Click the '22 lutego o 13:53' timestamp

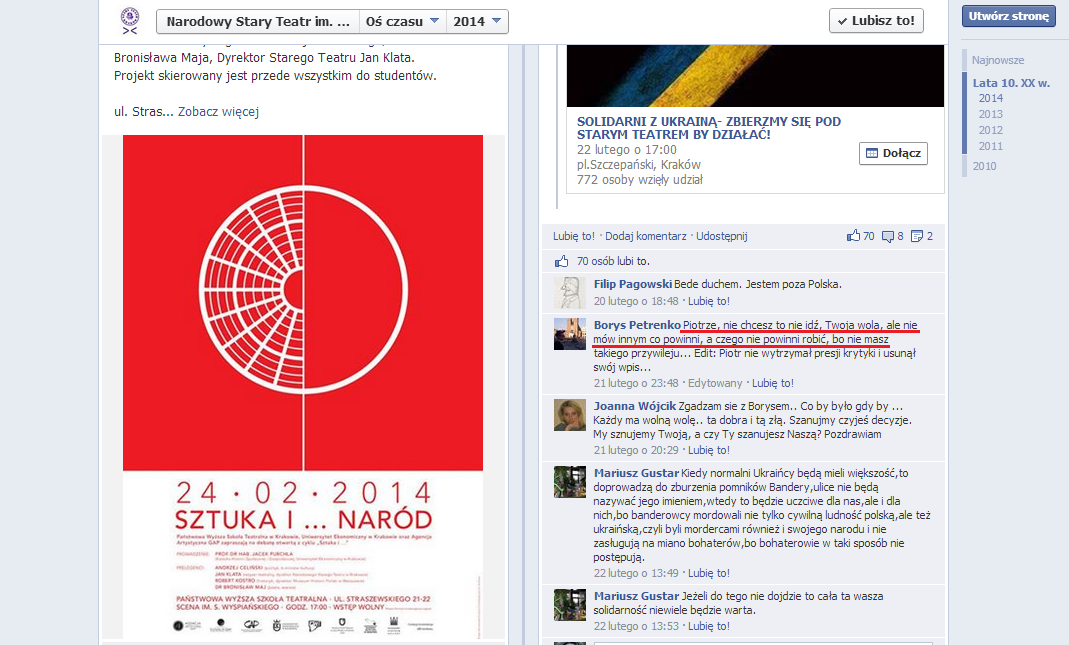(x=636, y=626)
